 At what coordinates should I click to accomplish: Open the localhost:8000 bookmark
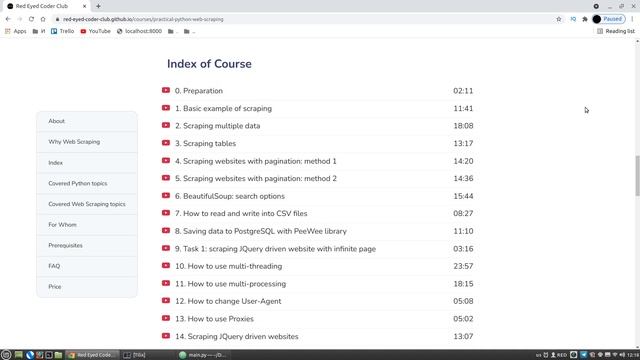pyautogui.click(x=139, y=31)
